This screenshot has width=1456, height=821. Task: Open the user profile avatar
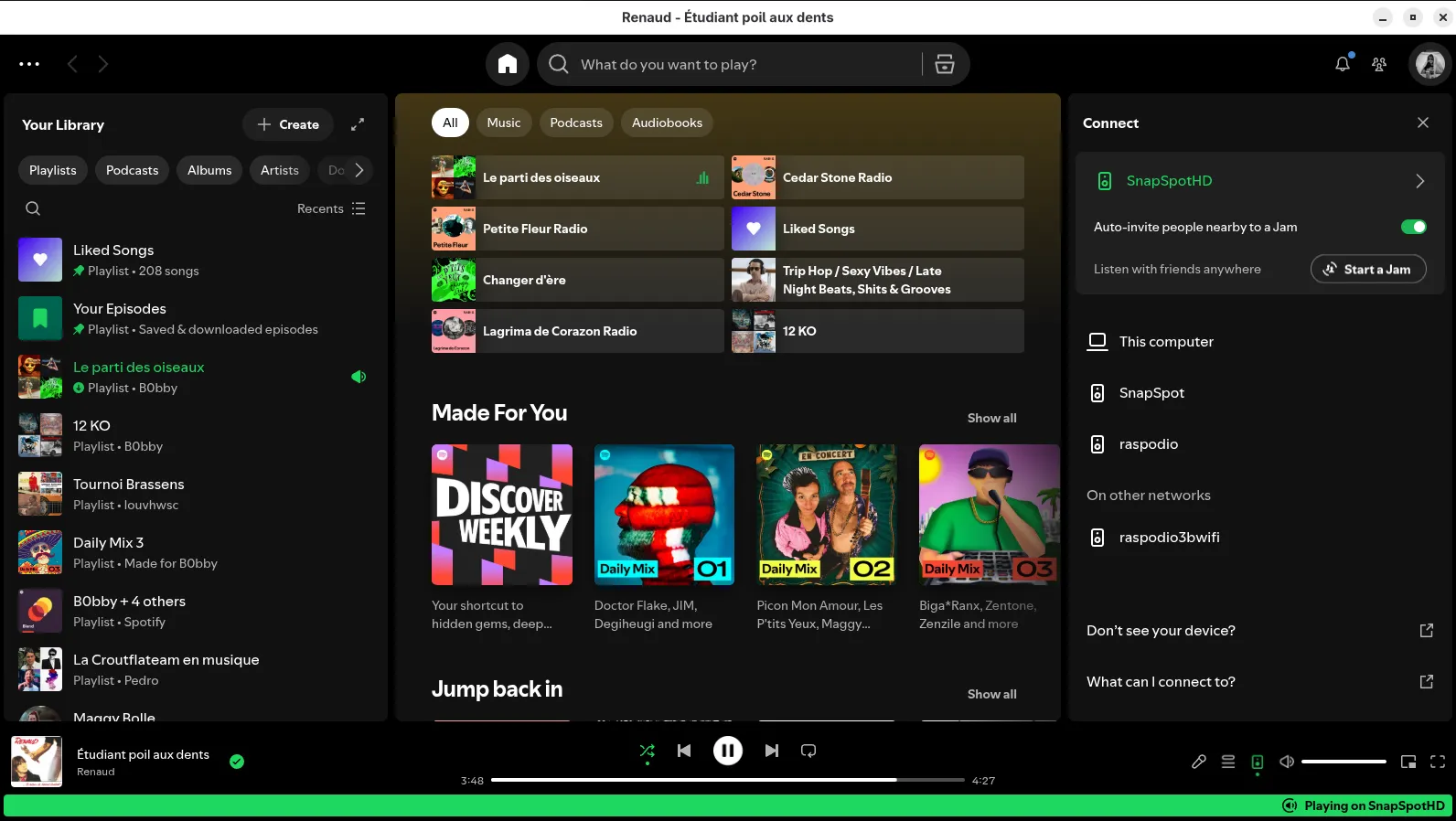click(1430, 64)
